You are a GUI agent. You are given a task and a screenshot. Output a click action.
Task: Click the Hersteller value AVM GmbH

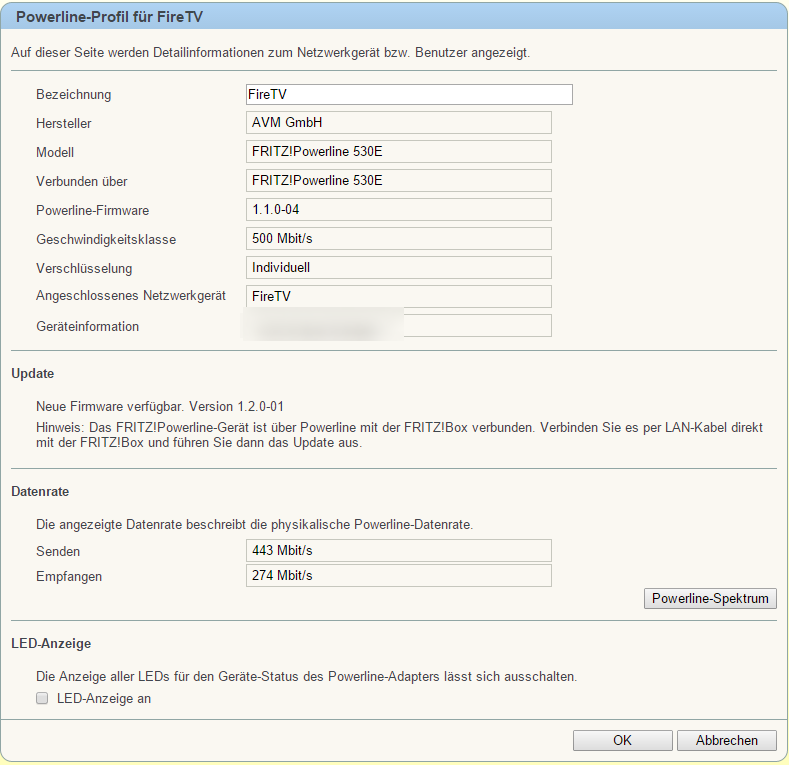pyautogui.click(x=399, y=123)
